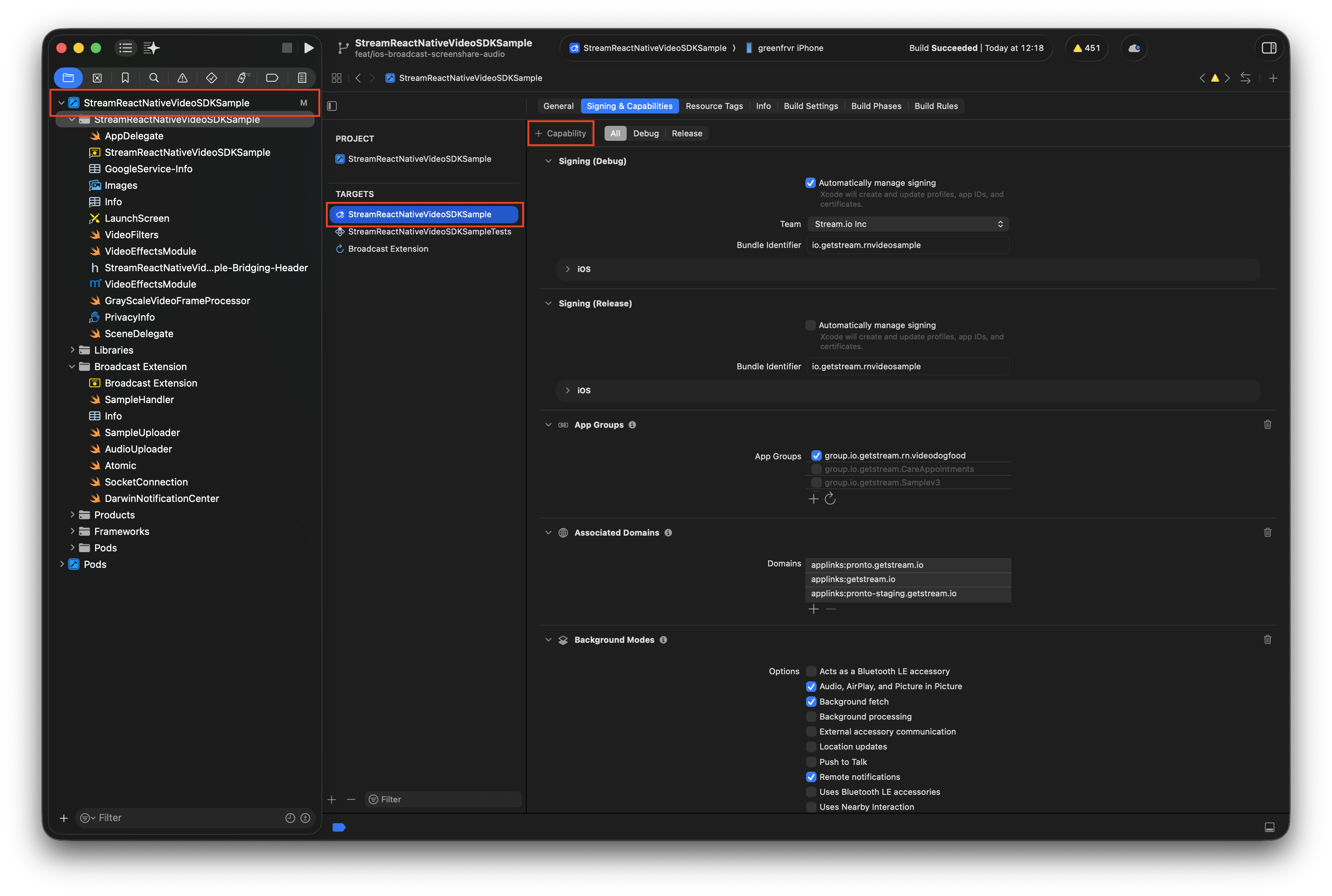Open the Project navigator folder icon
1332x896 pixels.
tap(68, 78)
